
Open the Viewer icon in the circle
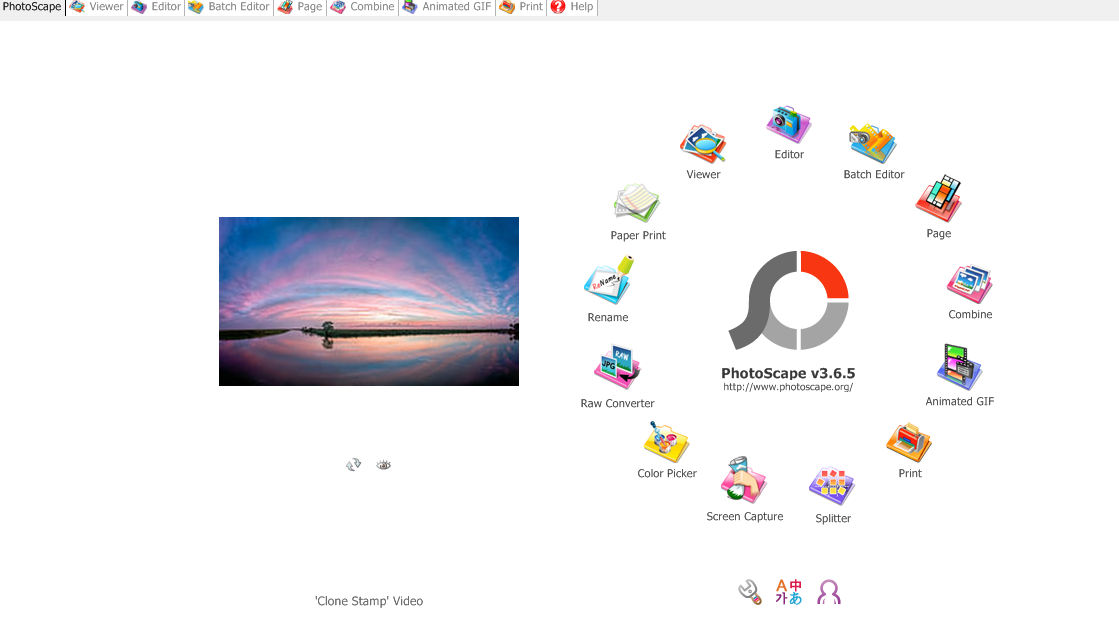pos(703,144)
